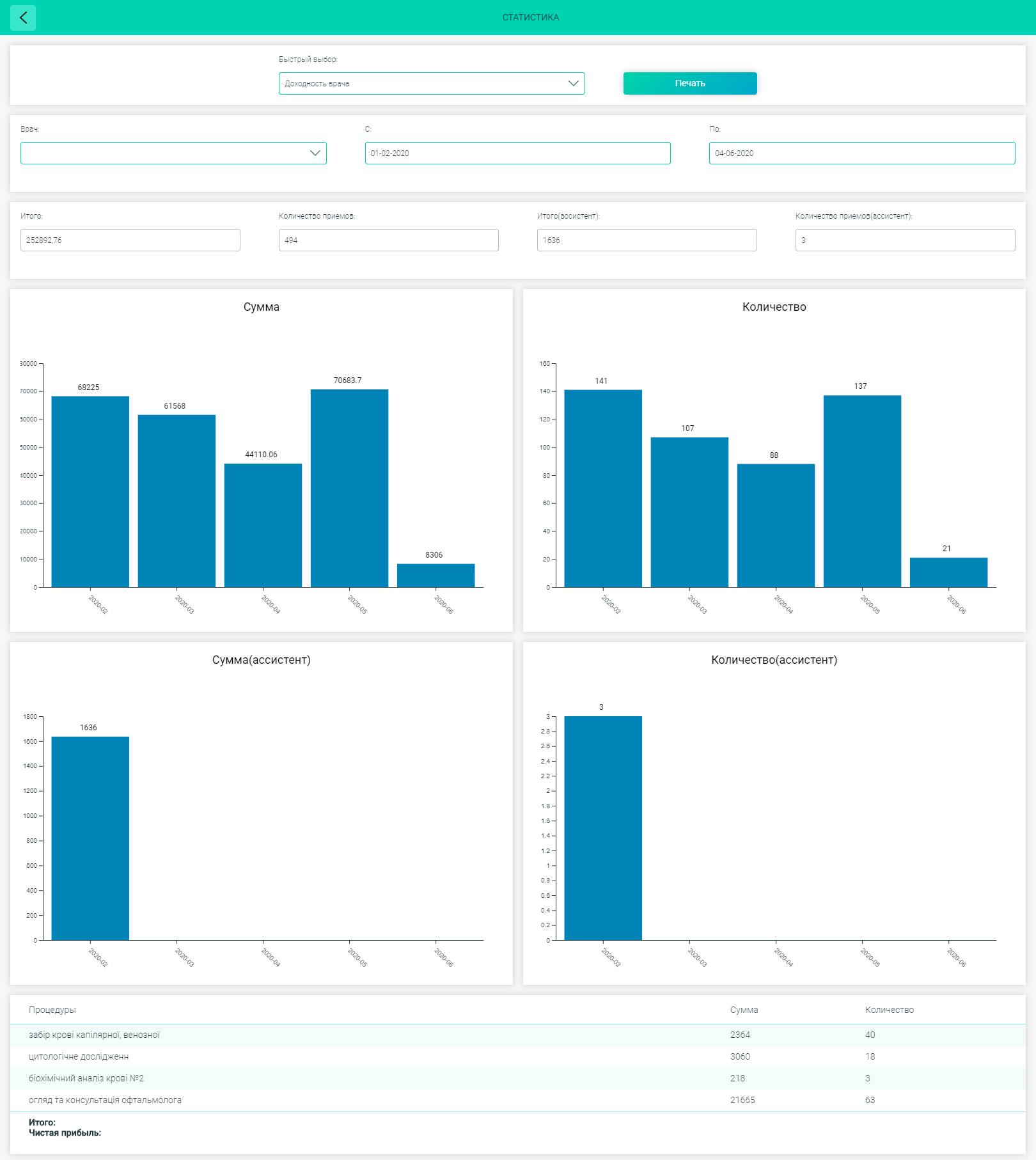Click the Количество приемов field showing 494
Screen dimensions: 1036x1160
389,240
